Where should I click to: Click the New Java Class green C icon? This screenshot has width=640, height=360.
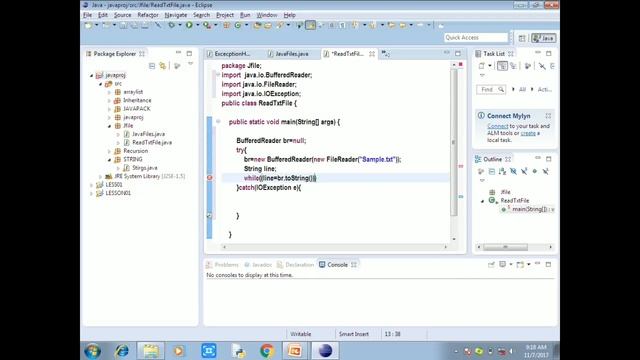tap(238, 25)
